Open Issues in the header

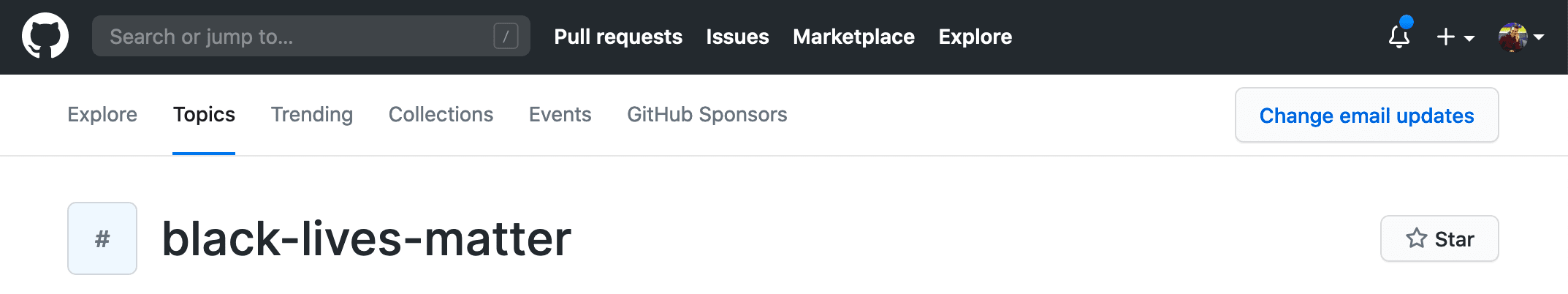(x=737, y=37)
